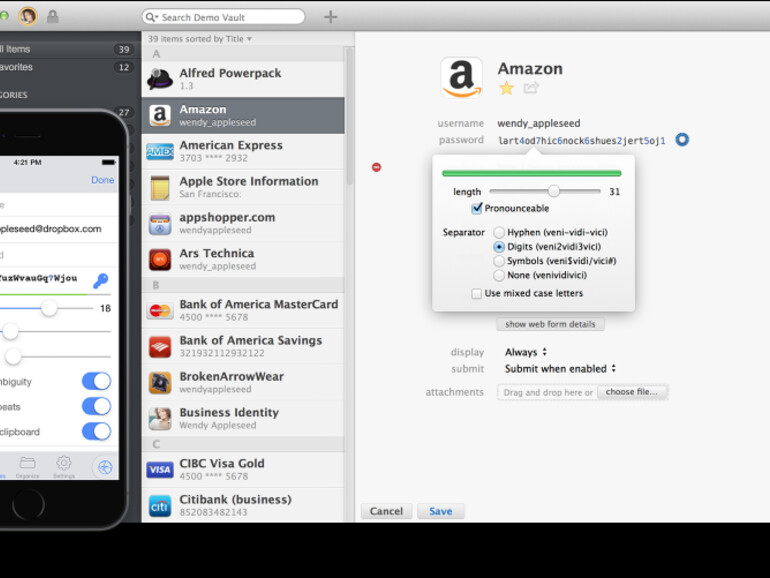Enable Use mixed case letters checkbox

[476, 294]
